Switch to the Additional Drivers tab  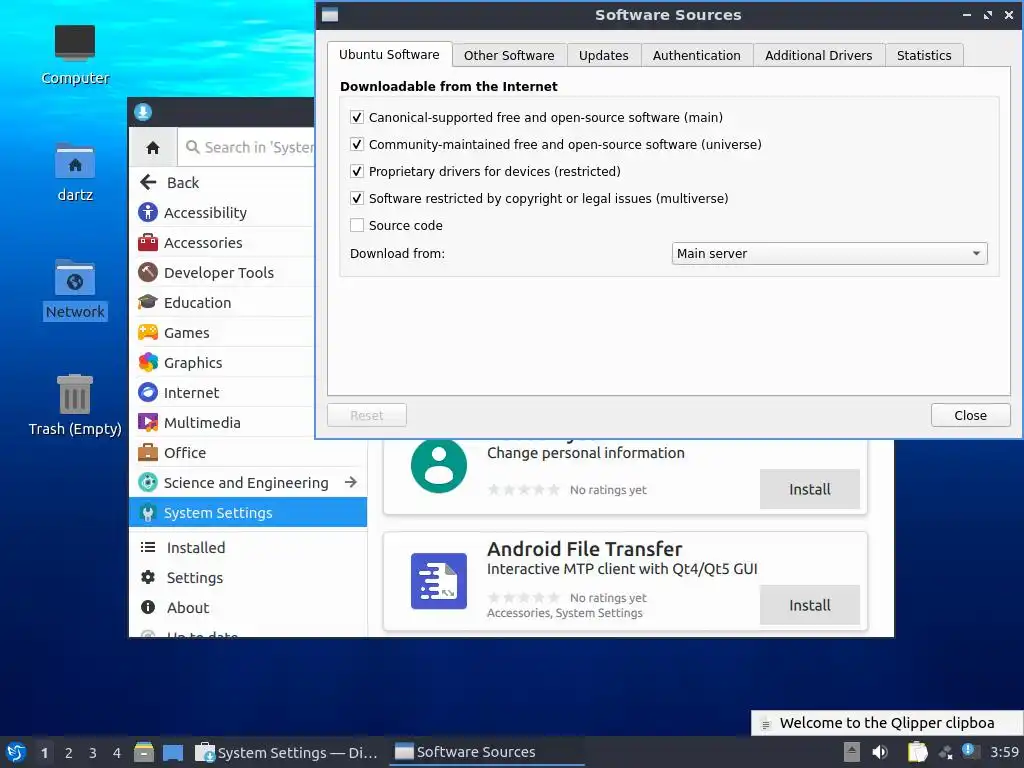[818, 56]
